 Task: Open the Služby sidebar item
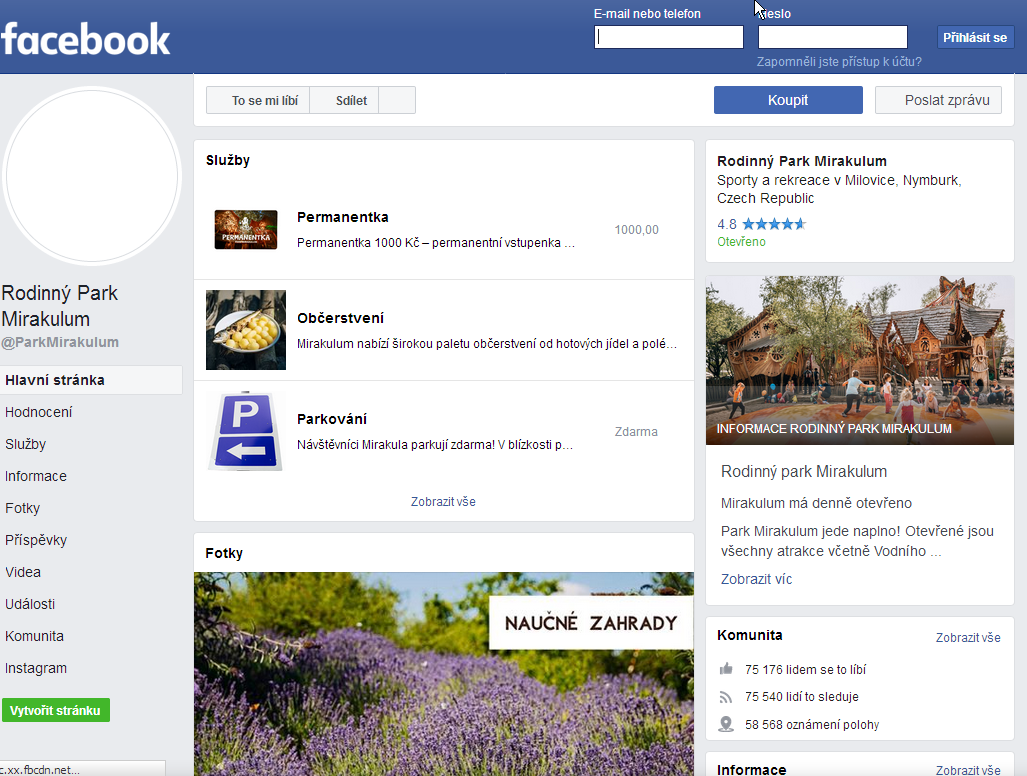click(26, 445)
